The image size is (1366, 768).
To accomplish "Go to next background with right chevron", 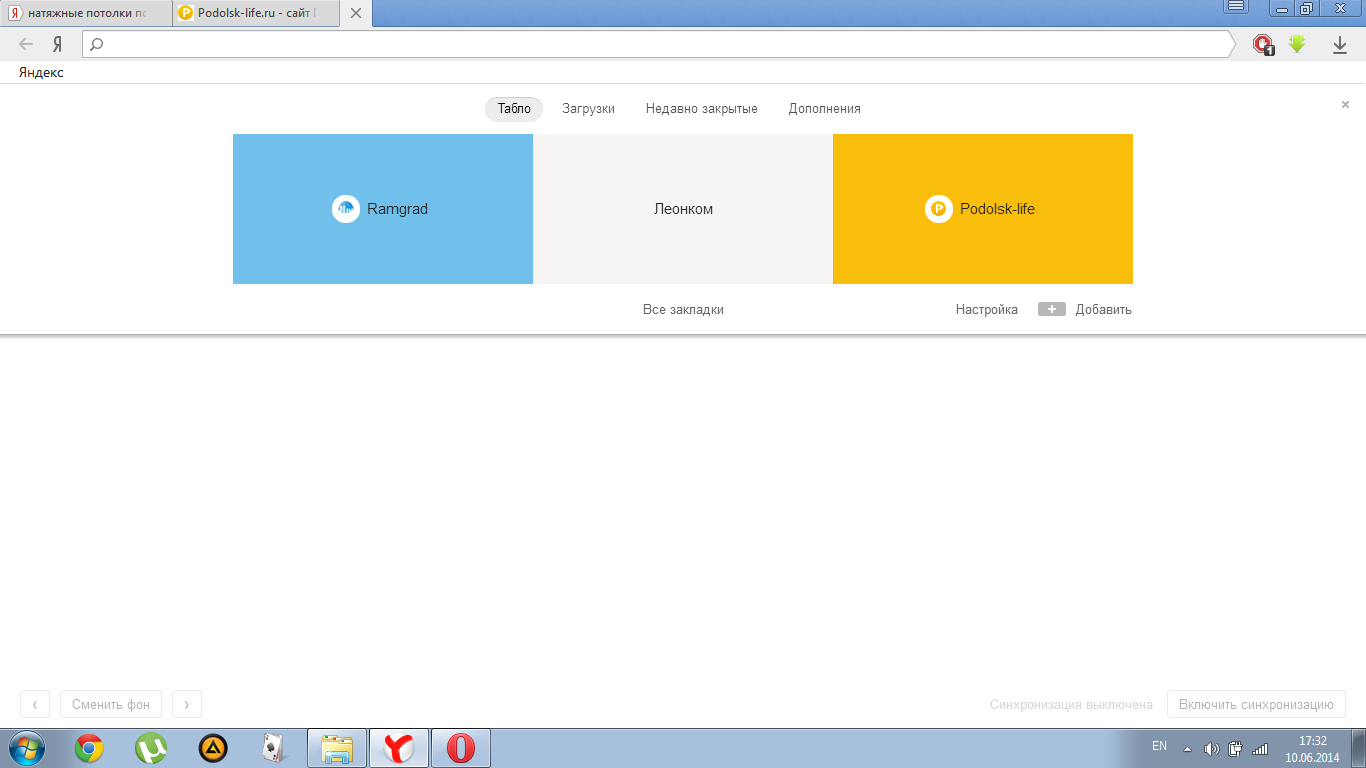I will (187, 704).
